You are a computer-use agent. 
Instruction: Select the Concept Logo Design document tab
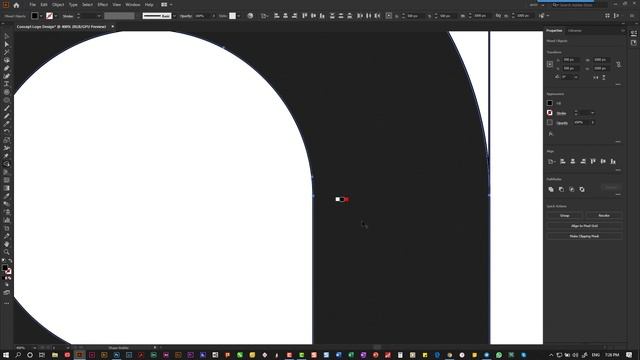[61, 27]
